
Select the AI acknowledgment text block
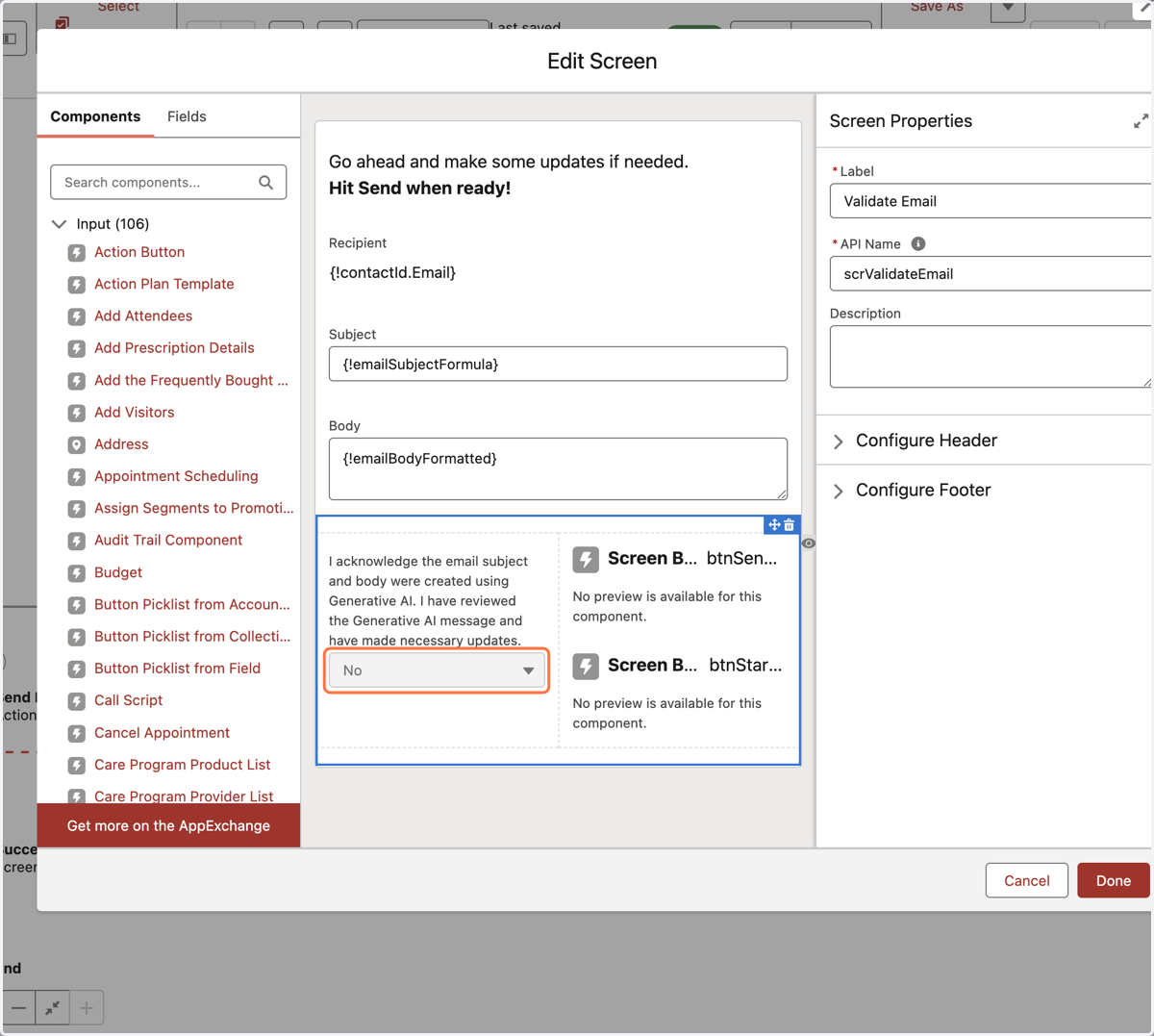pyautogui.click(x=429, y=600)
